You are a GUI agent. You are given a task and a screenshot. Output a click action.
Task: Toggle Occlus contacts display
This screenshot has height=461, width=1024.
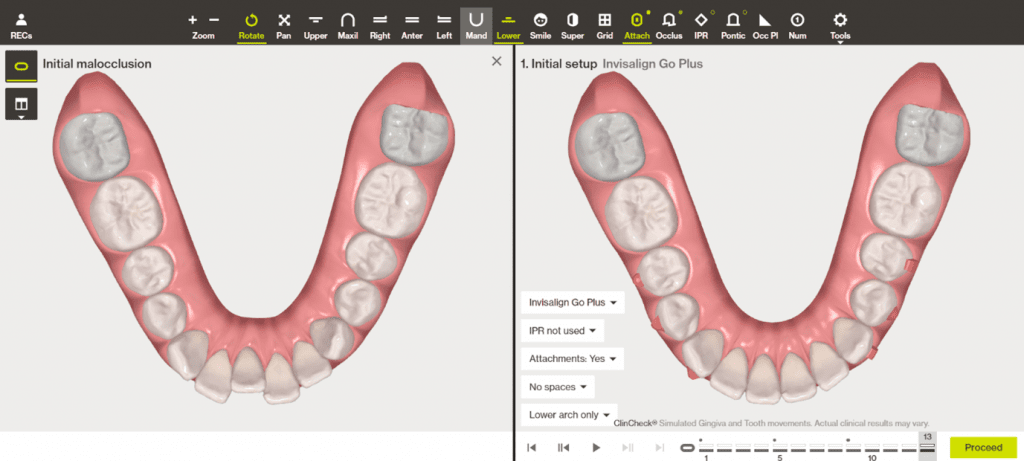669,26
